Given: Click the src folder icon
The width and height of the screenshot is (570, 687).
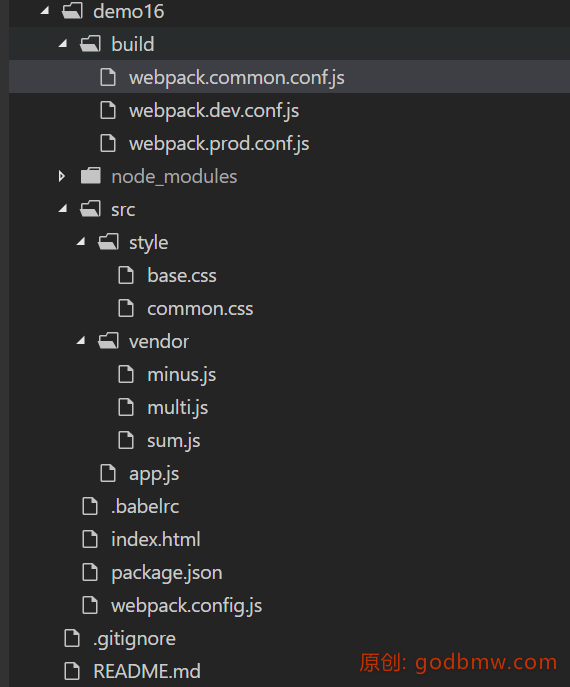Looking at the screenshot, I should (x=90, y=209).
